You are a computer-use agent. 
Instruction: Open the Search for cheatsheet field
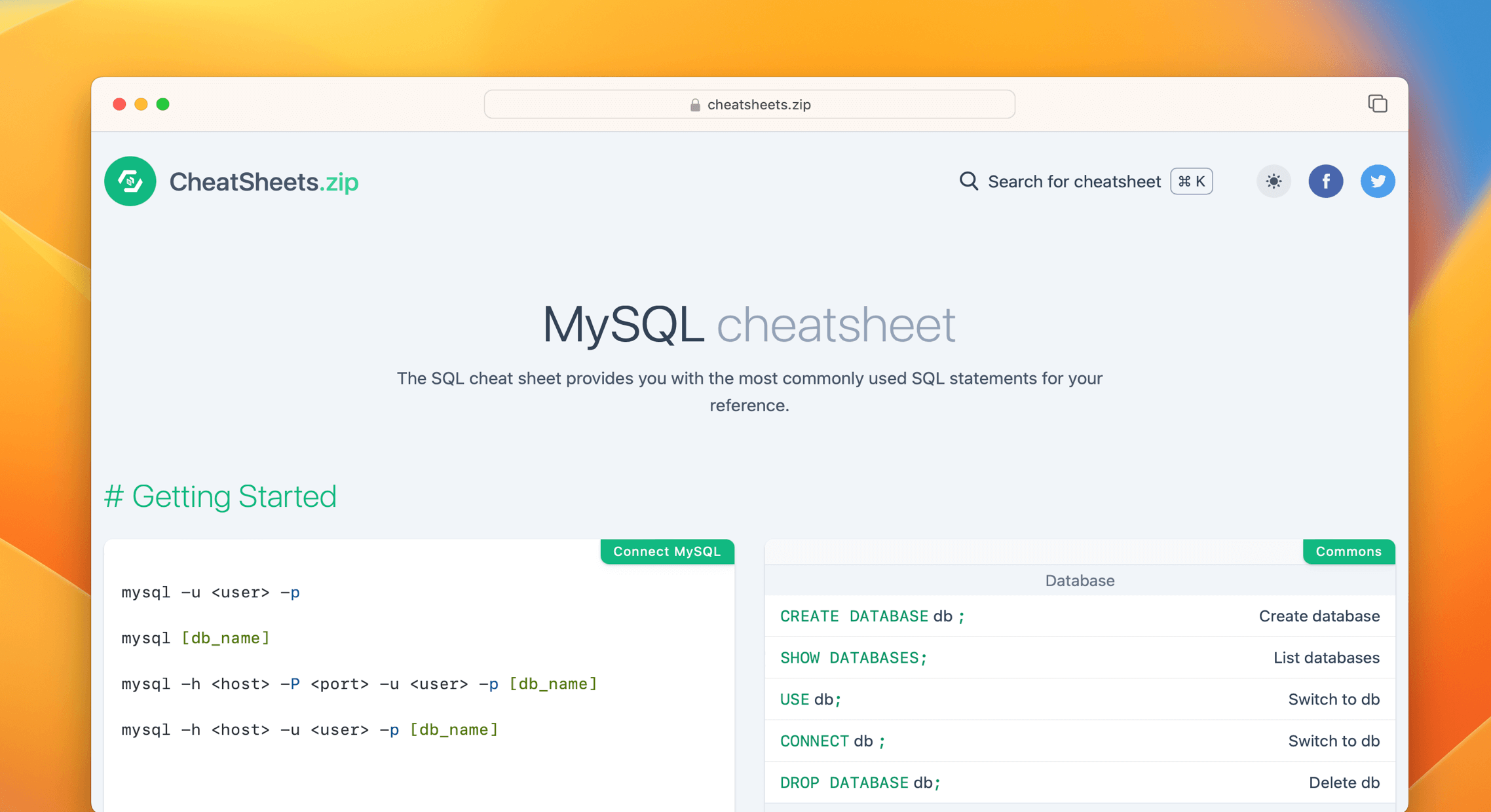[x=1074, y=181]
